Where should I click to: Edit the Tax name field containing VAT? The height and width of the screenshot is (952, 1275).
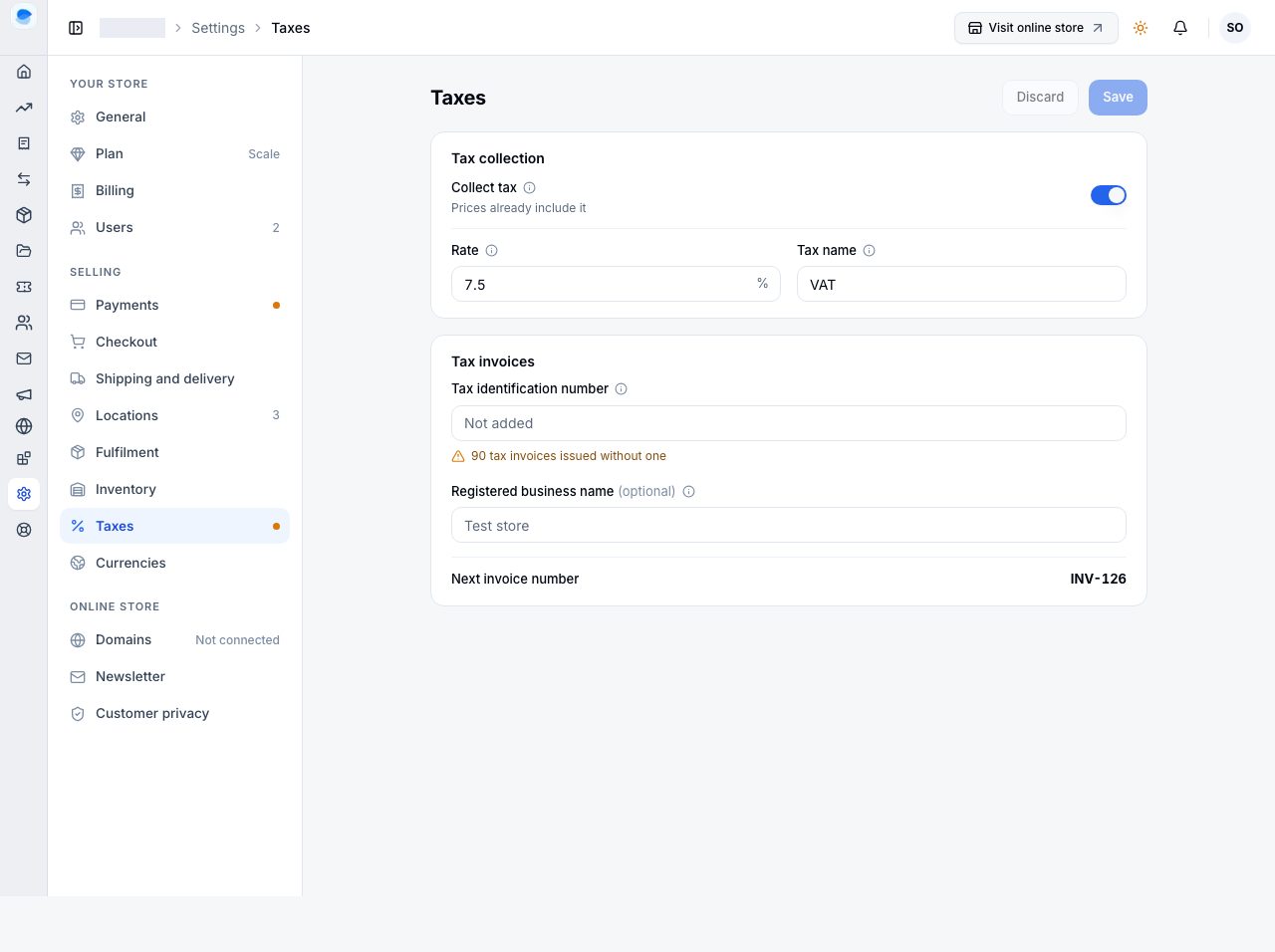[961, 284]
